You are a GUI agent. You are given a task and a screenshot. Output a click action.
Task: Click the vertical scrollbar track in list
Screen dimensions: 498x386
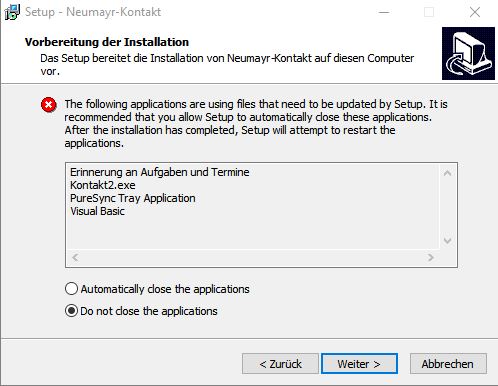point(448,207)
